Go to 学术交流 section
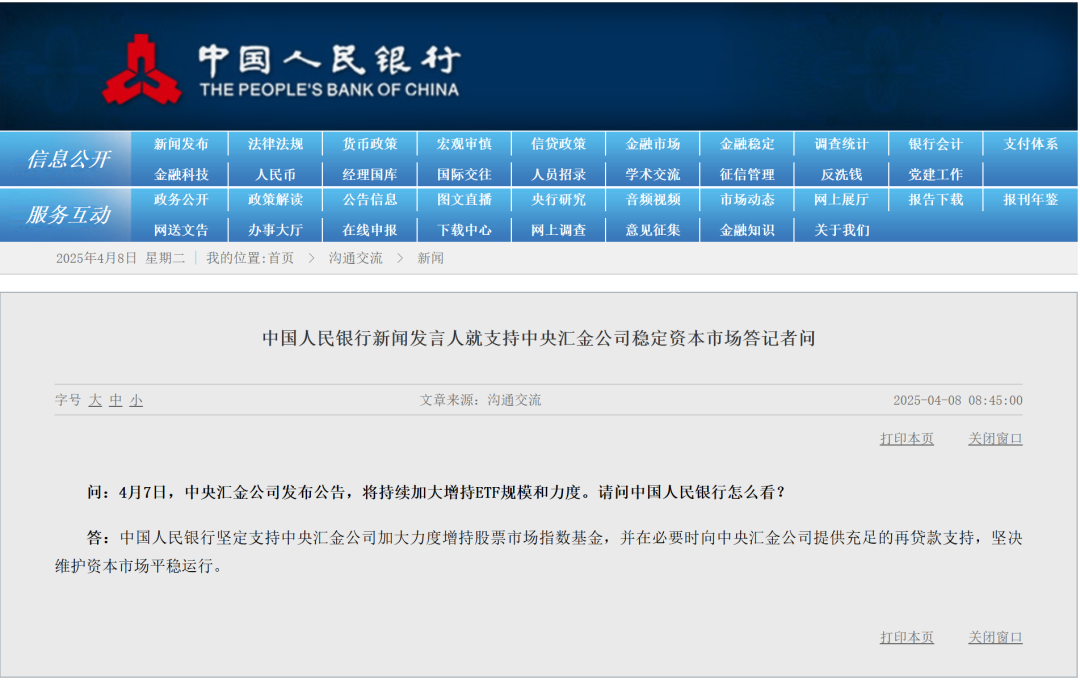Image resolution: width=1080 pixels, height=680 pixels. tap(653, 174)
